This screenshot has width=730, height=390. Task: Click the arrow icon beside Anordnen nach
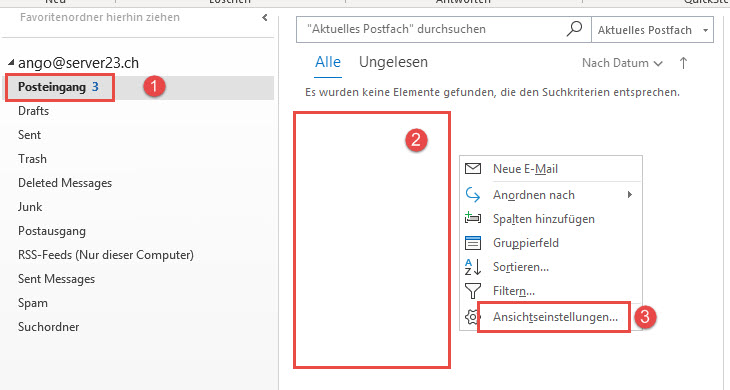[x=473, y=195]
